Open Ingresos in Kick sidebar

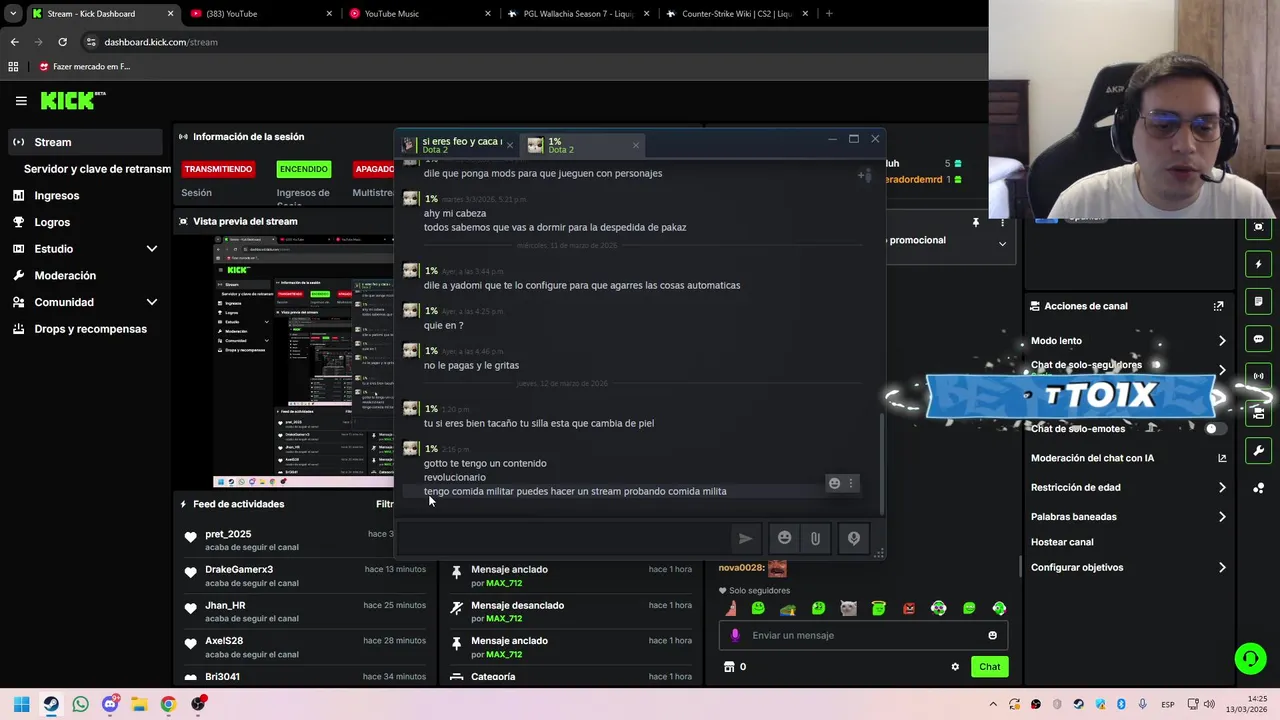[x=57, y=196]
